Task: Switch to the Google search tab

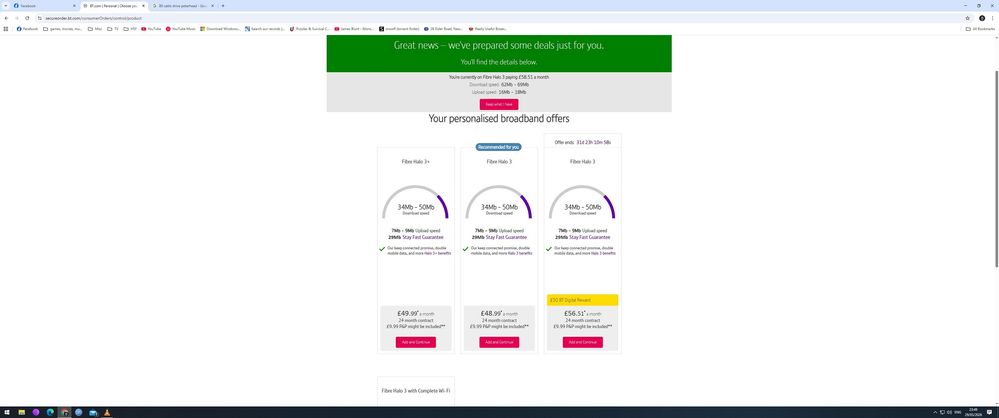Action: click(183, 6)
